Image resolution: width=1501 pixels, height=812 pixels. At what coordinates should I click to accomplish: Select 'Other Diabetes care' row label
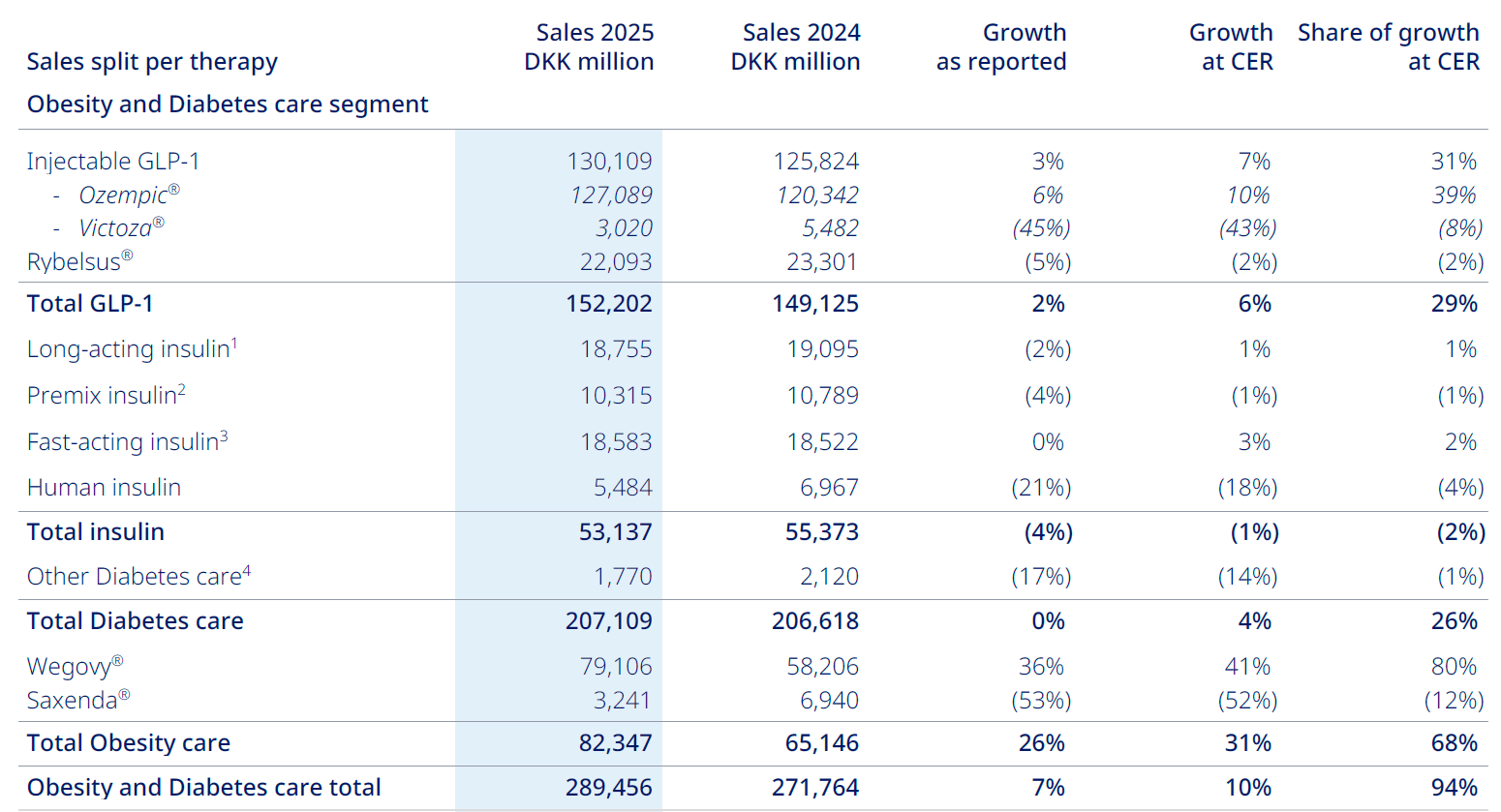pos(138,576)
